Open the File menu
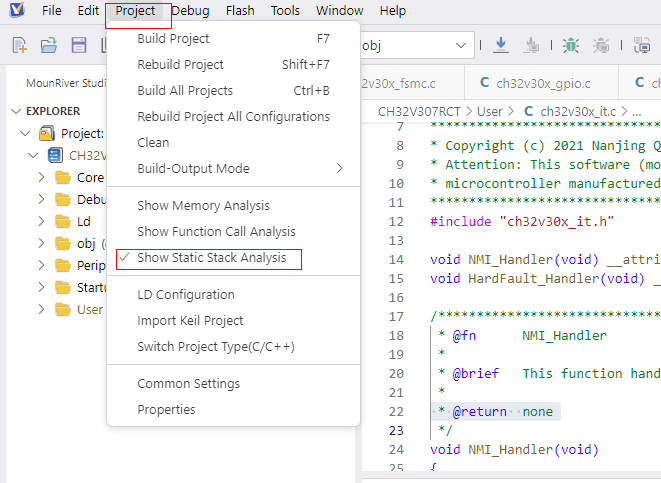Screen dimensions: 661x483 pyautogui.click(x=51, y=11)
